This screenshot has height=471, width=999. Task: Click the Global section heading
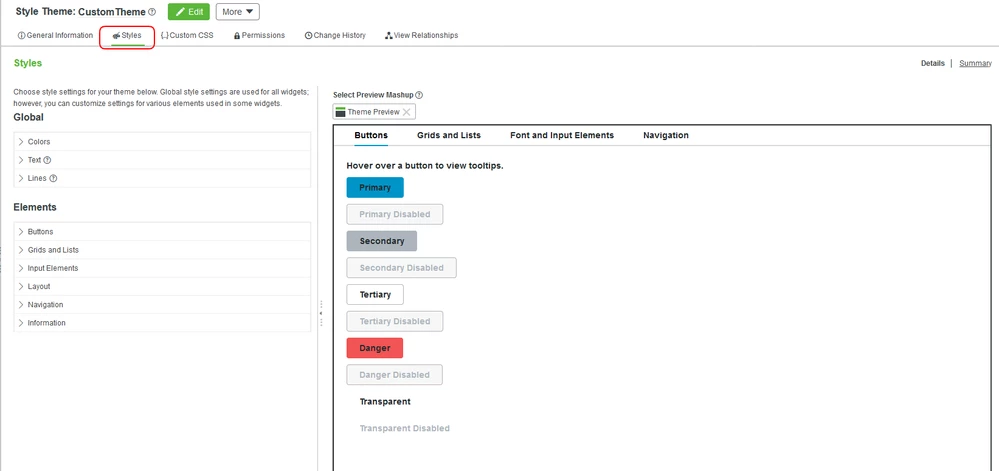coord(29,118)
